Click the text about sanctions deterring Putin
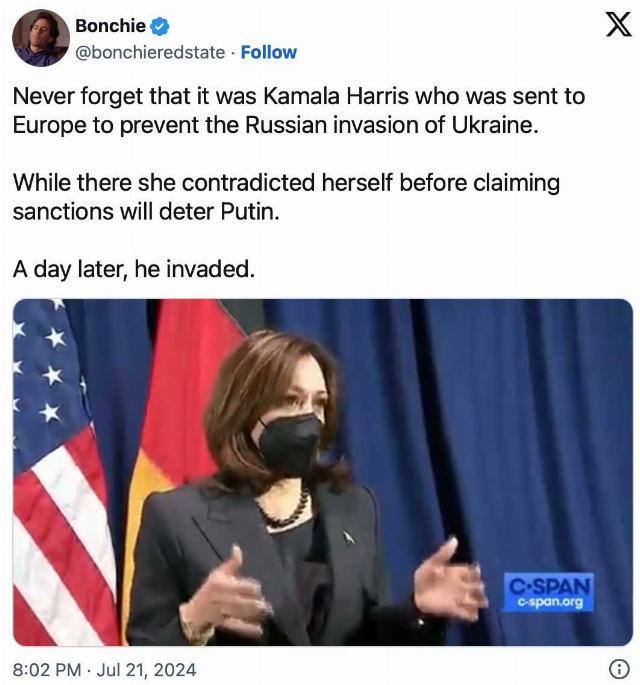 click(286, 197)
